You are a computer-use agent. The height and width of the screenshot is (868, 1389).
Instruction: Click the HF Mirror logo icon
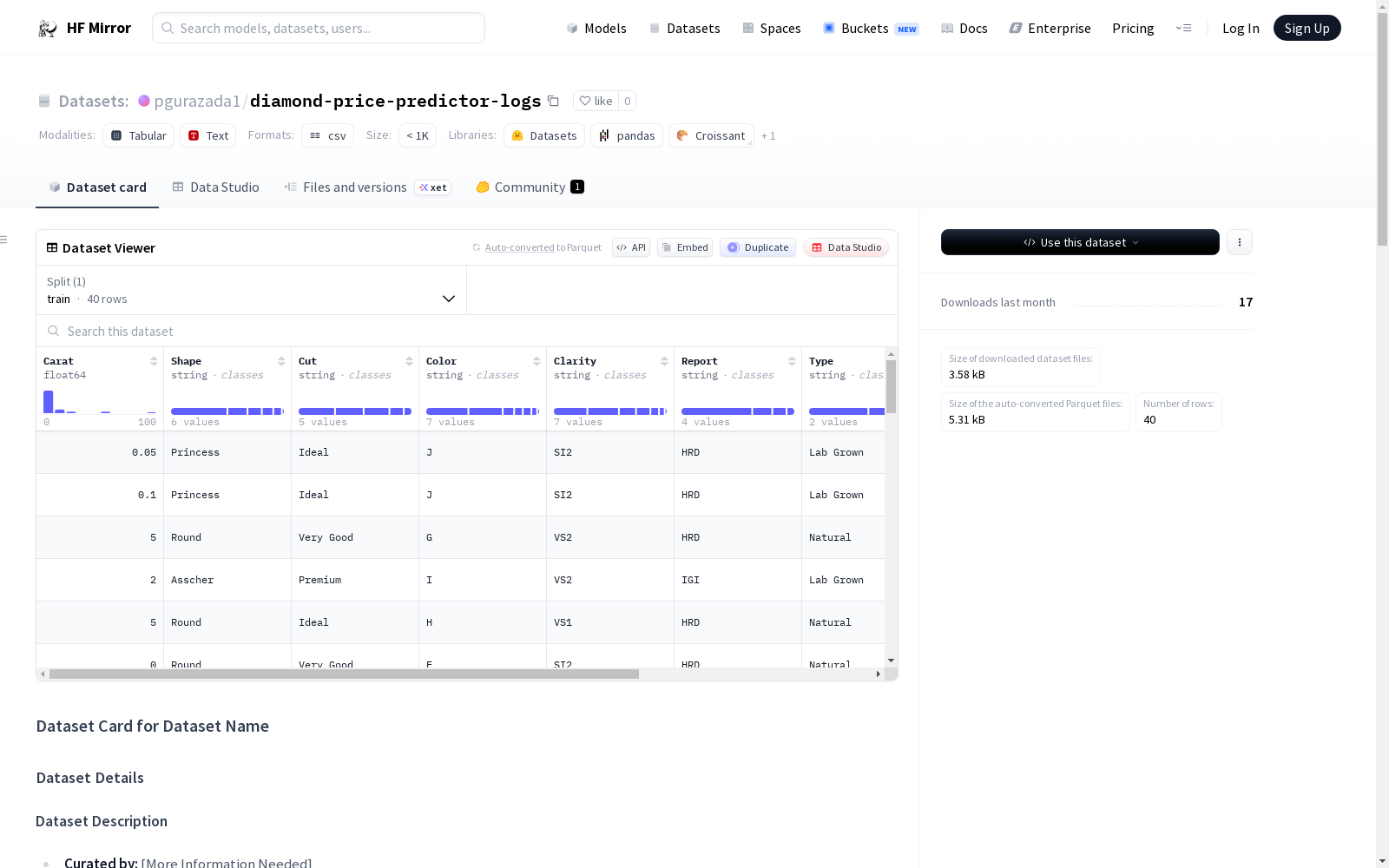point(48,29)
